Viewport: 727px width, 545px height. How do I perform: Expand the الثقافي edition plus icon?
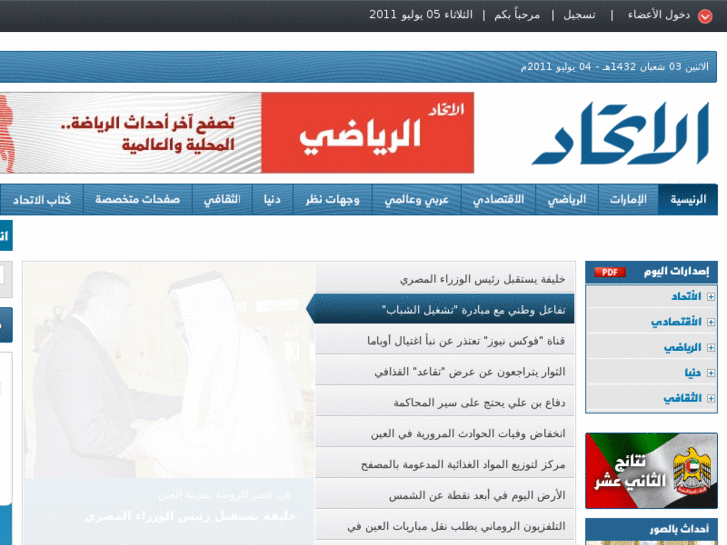coord(711,398)
